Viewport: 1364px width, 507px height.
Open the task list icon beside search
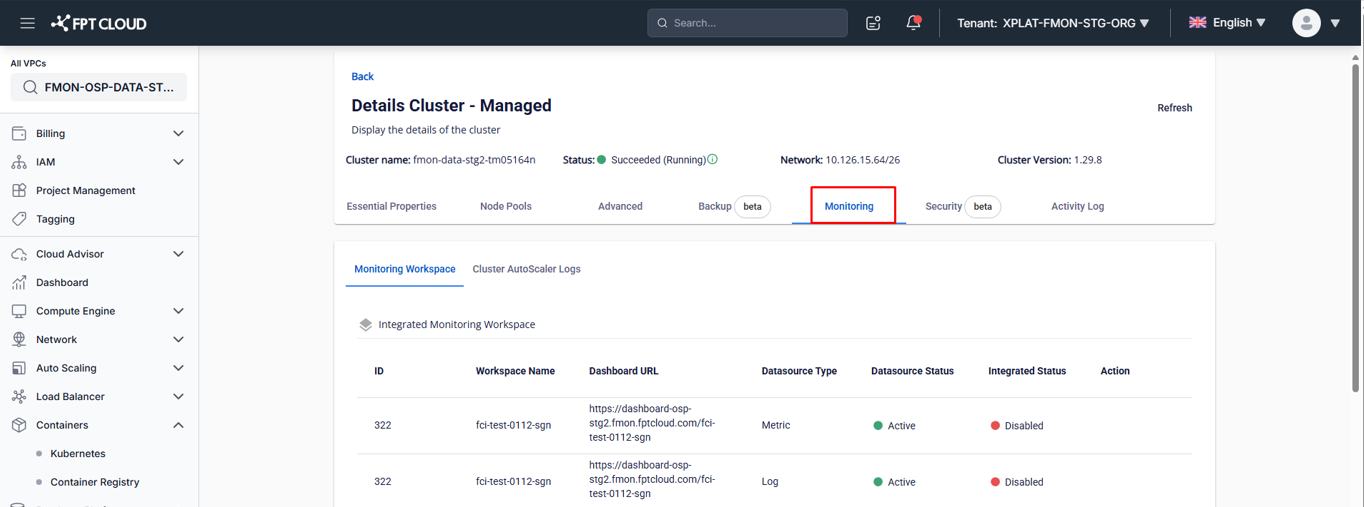(873, 23)
